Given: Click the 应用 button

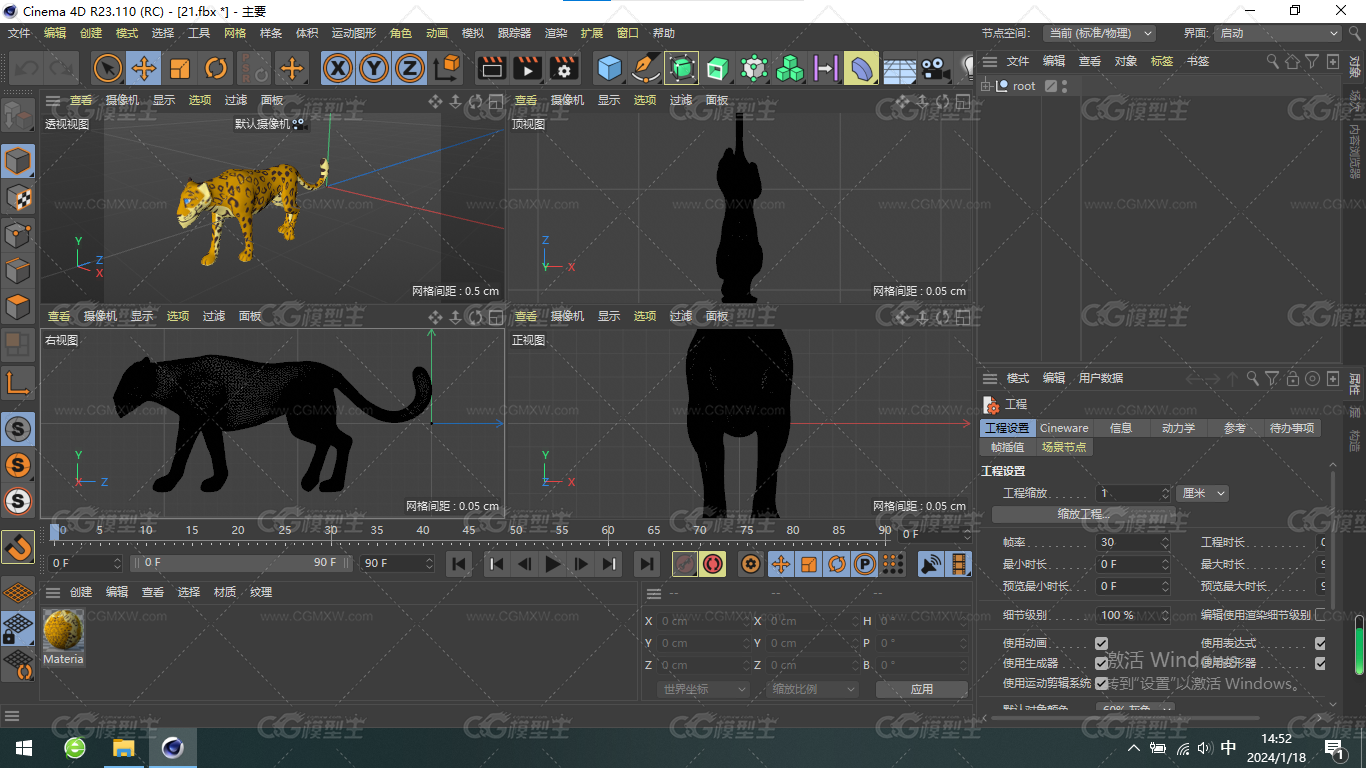Looking at the screenshot, I should (x=922, y=689).
